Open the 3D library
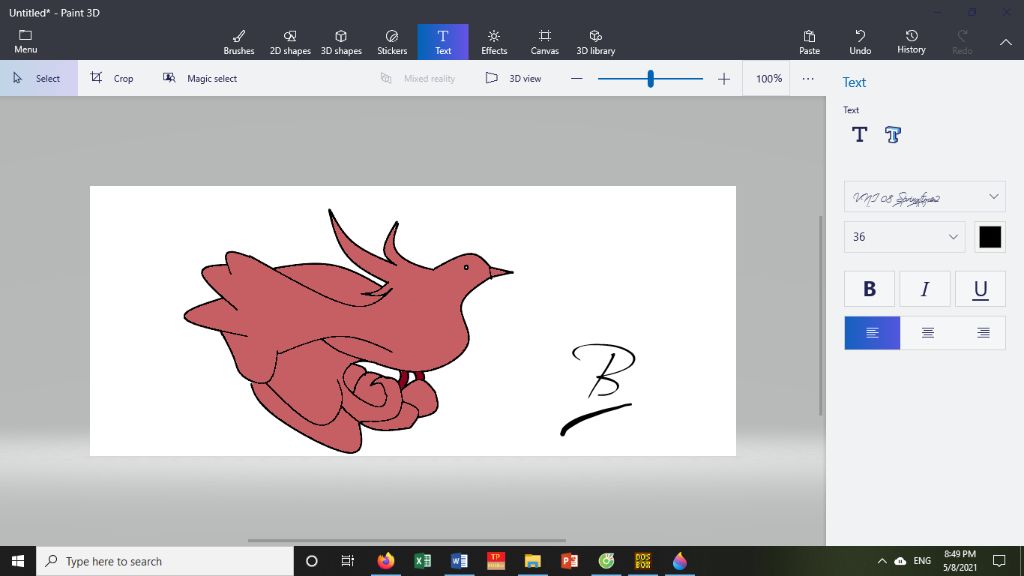The width and height of the screenshot is (1024, 576). click(x=596, y=42)
